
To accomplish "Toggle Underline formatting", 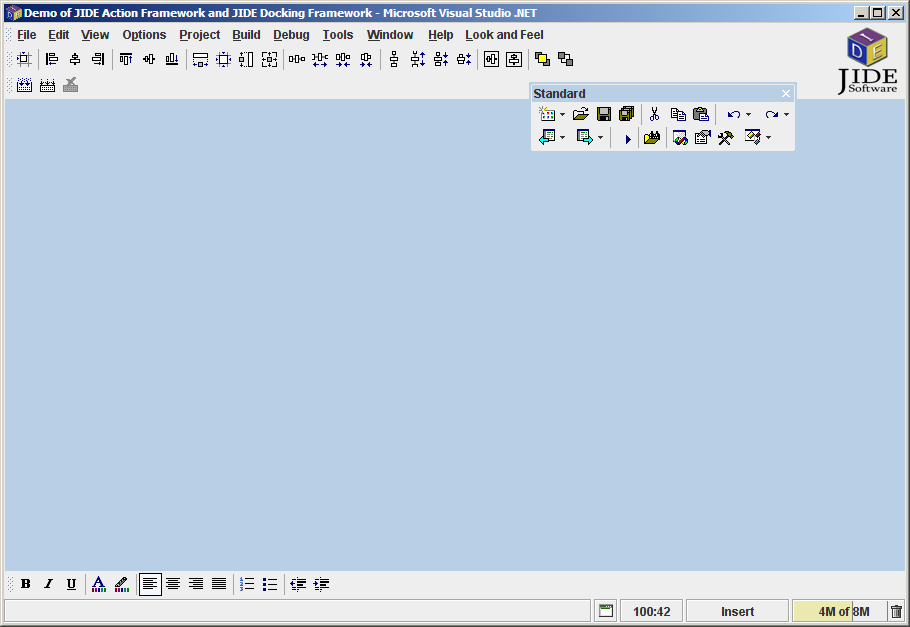I will click(71, 584).
